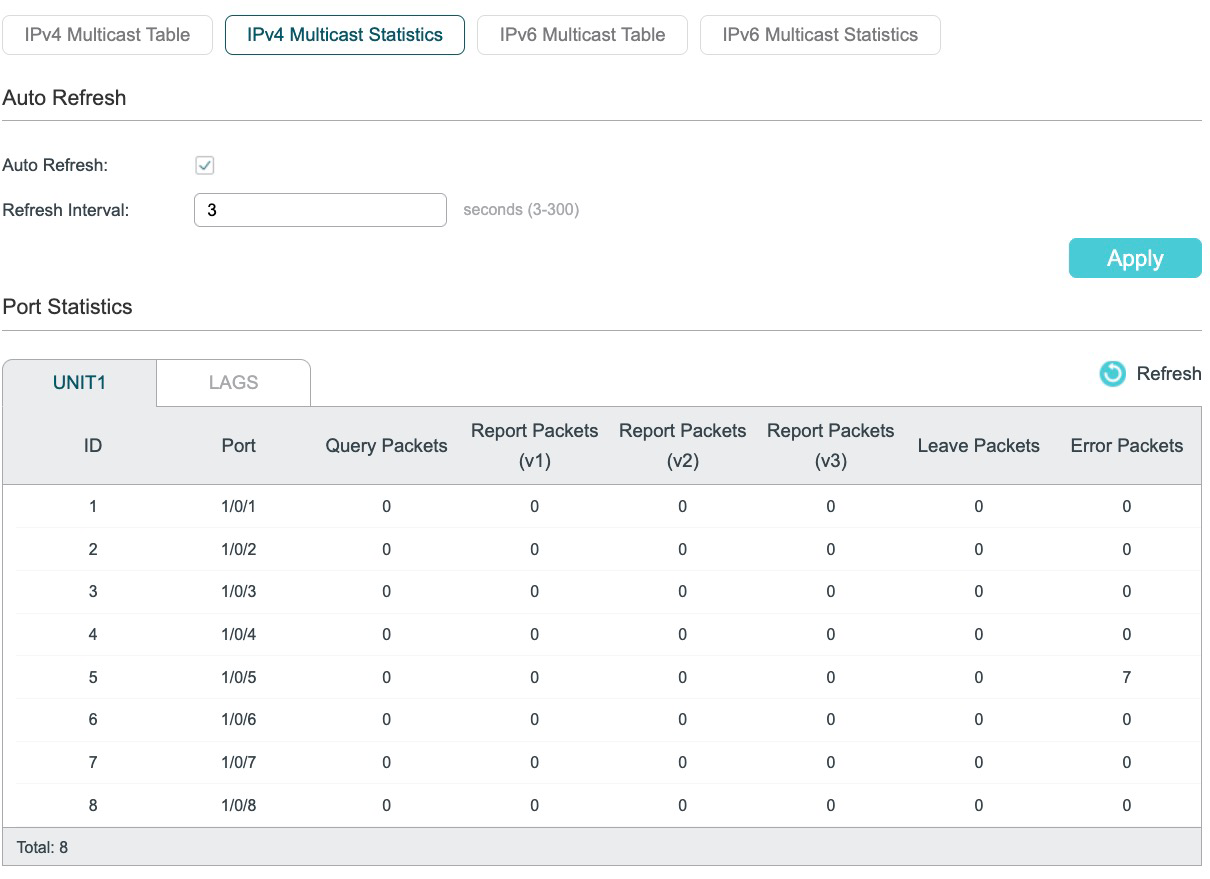Viewport: 1210px width, 879px height.
Task: Focus the Refresh Interval input field
Action: (x=320, y=210)
